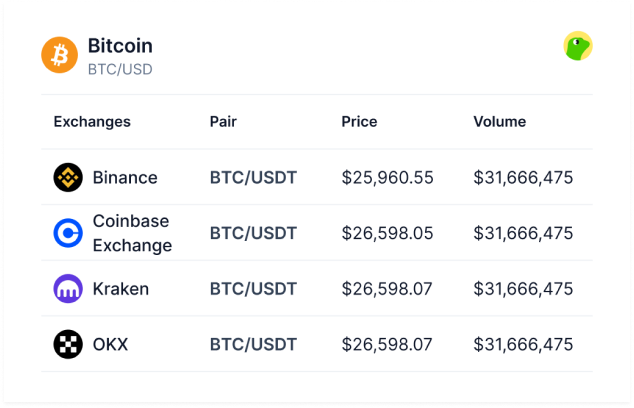Open the Kraken exchange name link
634x408 pixels.
121,289
